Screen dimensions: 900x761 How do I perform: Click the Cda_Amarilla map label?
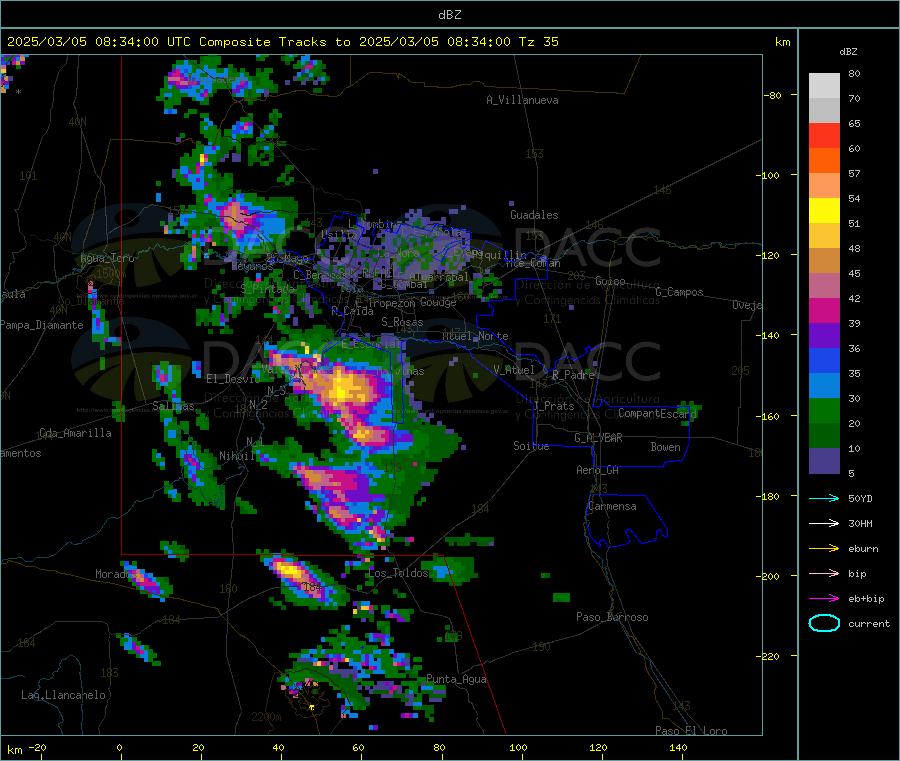tap(75, 433)
